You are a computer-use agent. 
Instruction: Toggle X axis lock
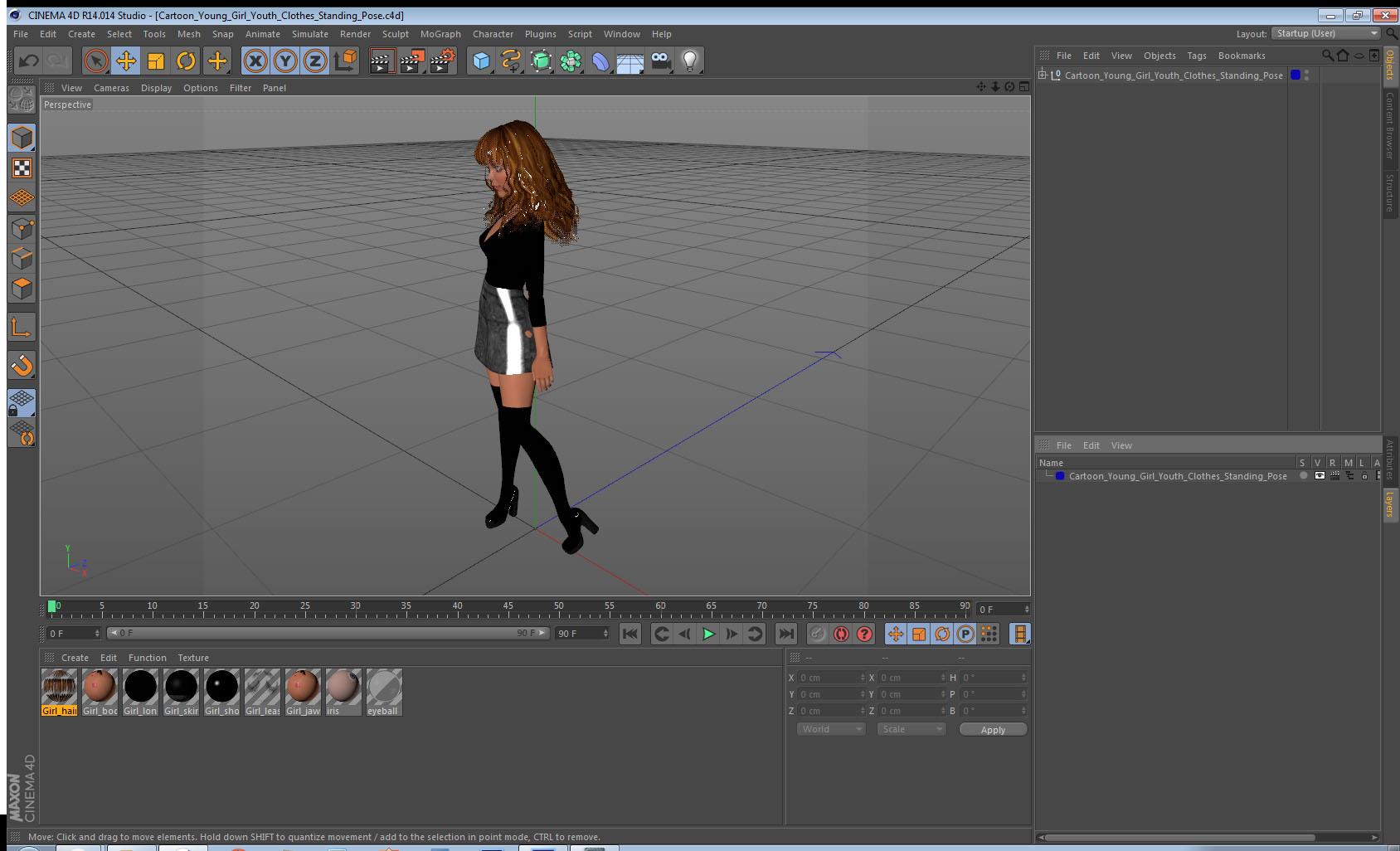pos(255,61)
